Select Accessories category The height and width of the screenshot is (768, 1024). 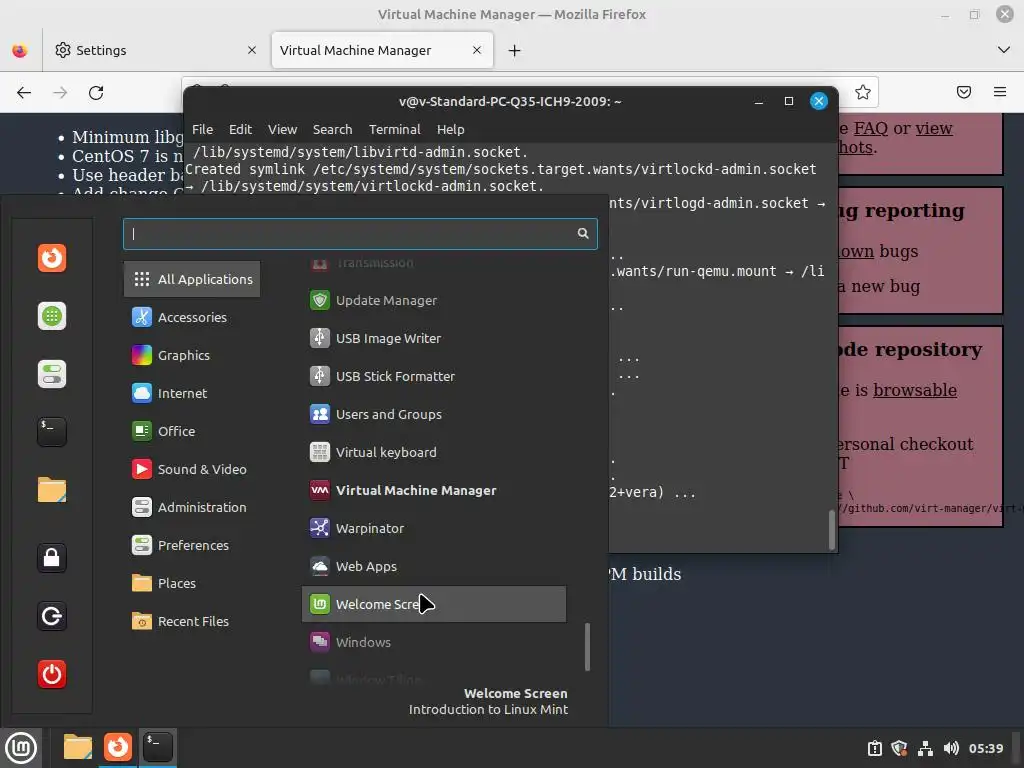click(192, 317)
